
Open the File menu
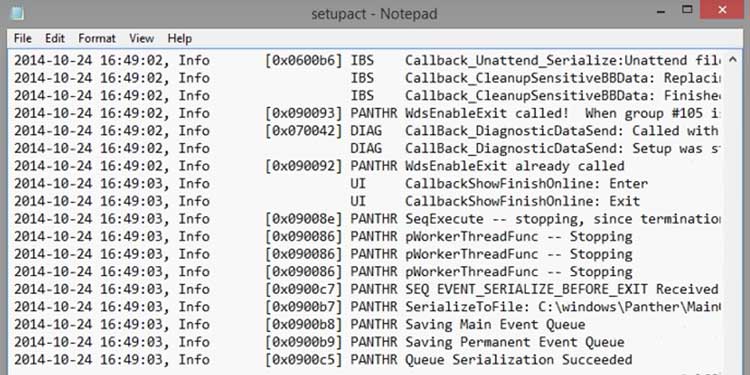coord(22,38)
